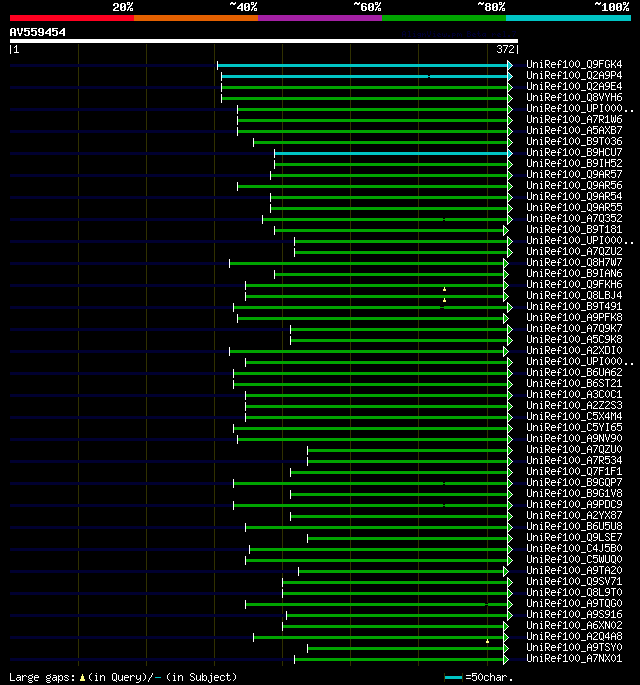Select the UniRef100_A3C0C1 label
The width and height of the screenshot is (640, 685).
pyautogui.click(x=574, y=394)
